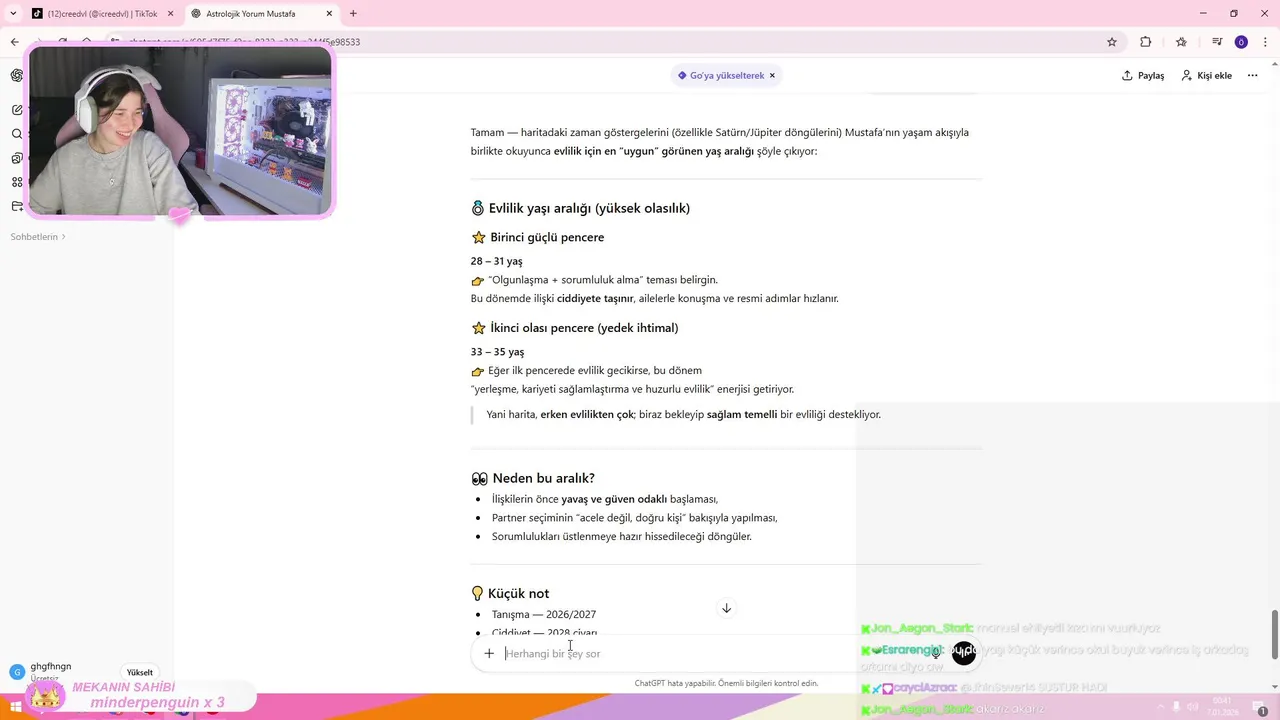This screenshot has height=720, width=1280.
Task: Open the library images icon in sidebar
Action: [x=17, y=158]
